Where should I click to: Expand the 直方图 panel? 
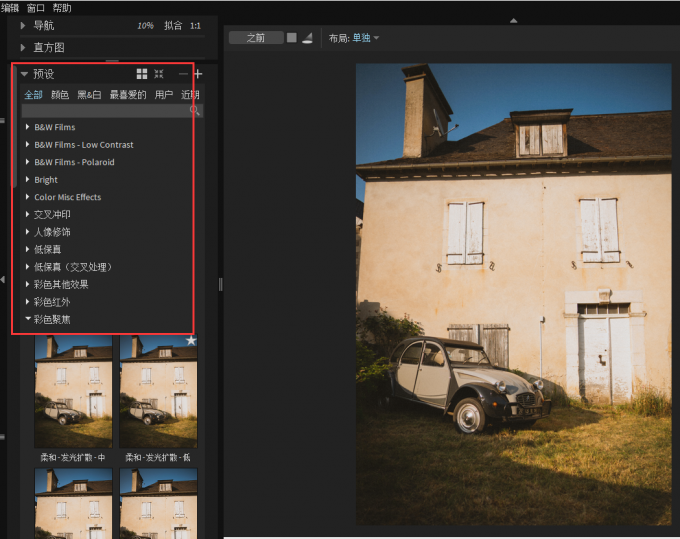tap(23, 48)
